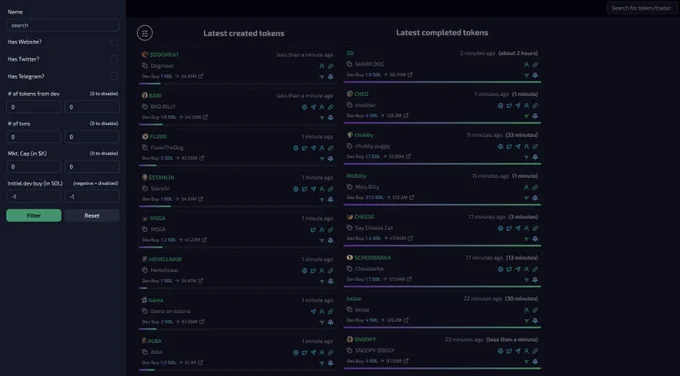Enable the Has Website? checkbox

coord(114,42)
